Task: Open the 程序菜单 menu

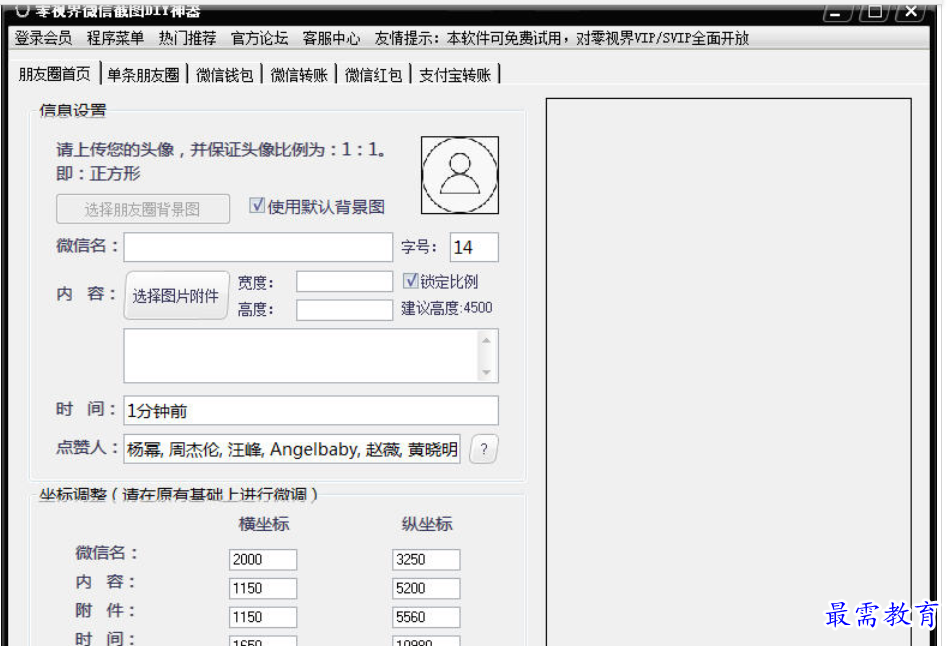Action: tap(115, 39)
